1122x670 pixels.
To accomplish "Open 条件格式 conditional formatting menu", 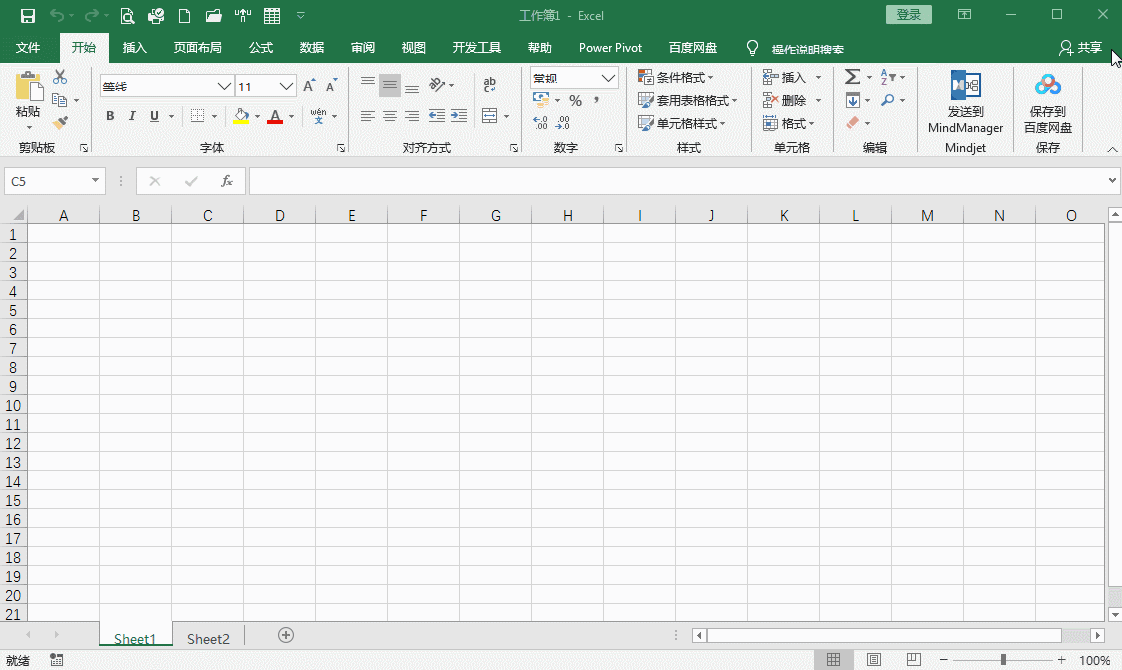I will point(675,77).
